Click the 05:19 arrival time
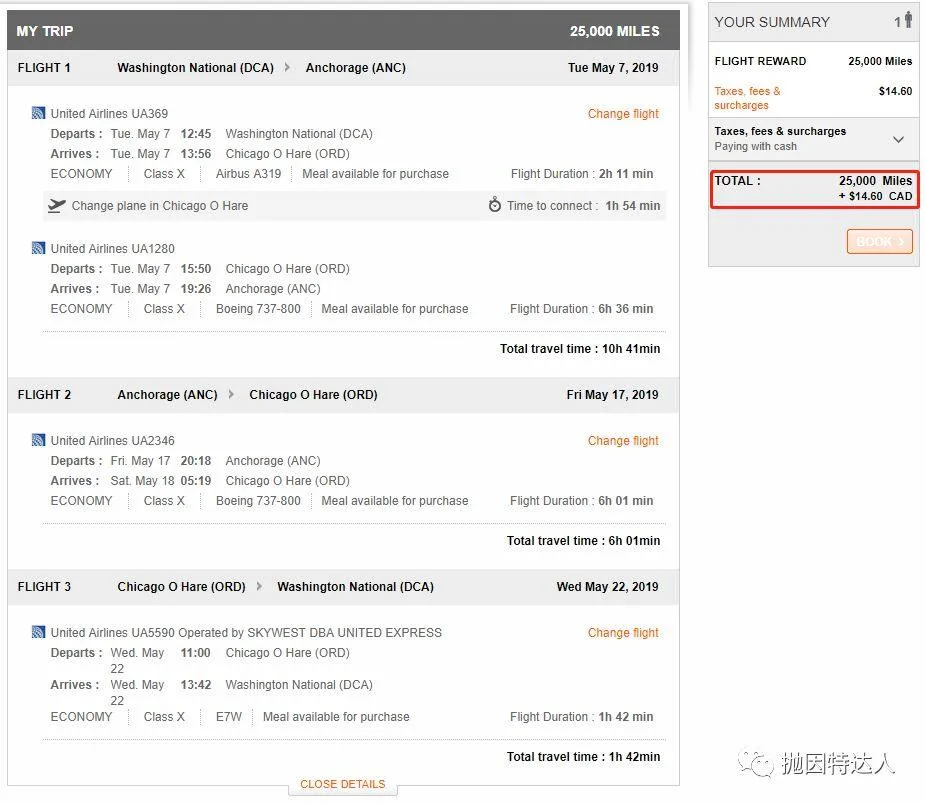The height and width of the screenshot is (804, 925). point(196,481)
